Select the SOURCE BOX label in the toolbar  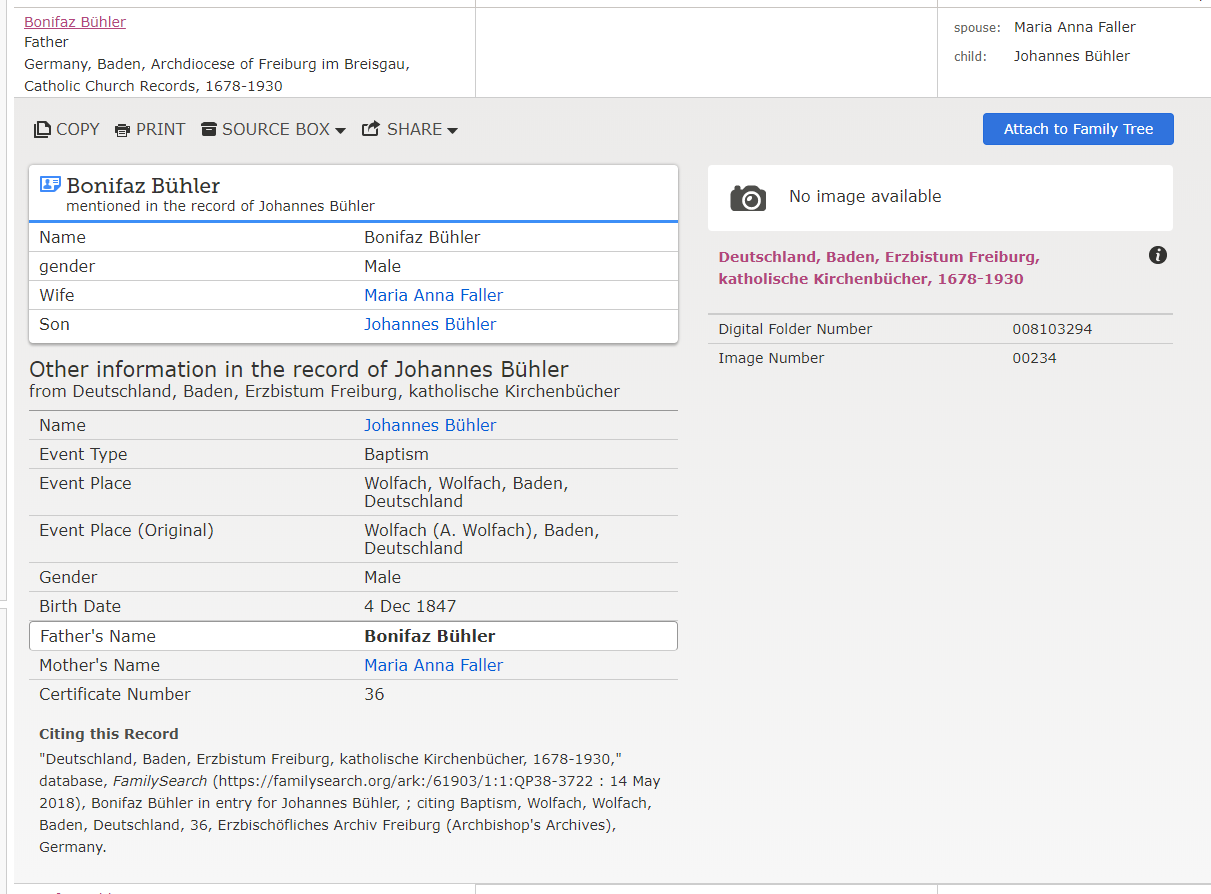coord(276,129)
